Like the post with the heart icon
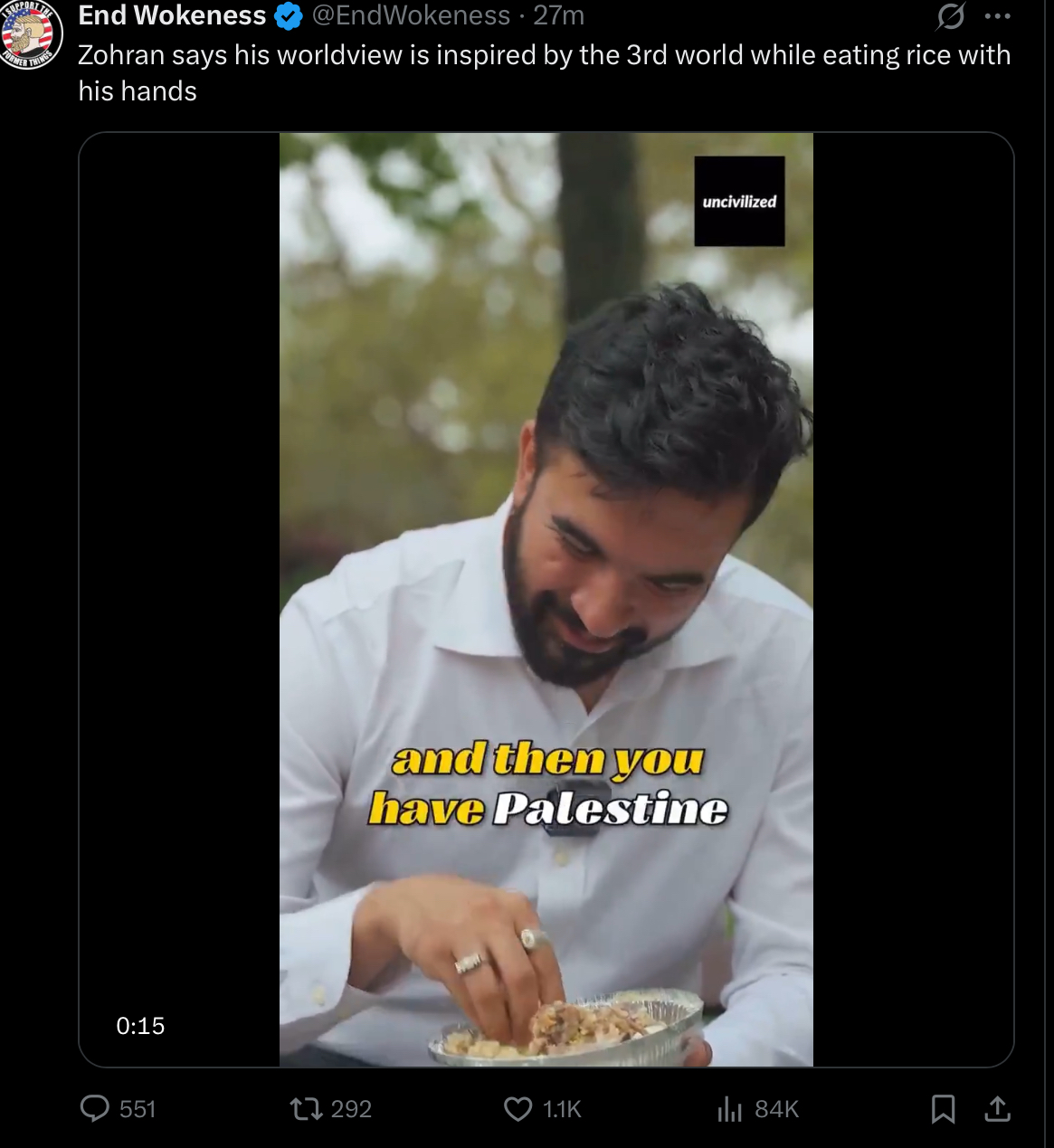Image resolution: width=1054 pixels, height=1148 pixels. click(518, 1109)
